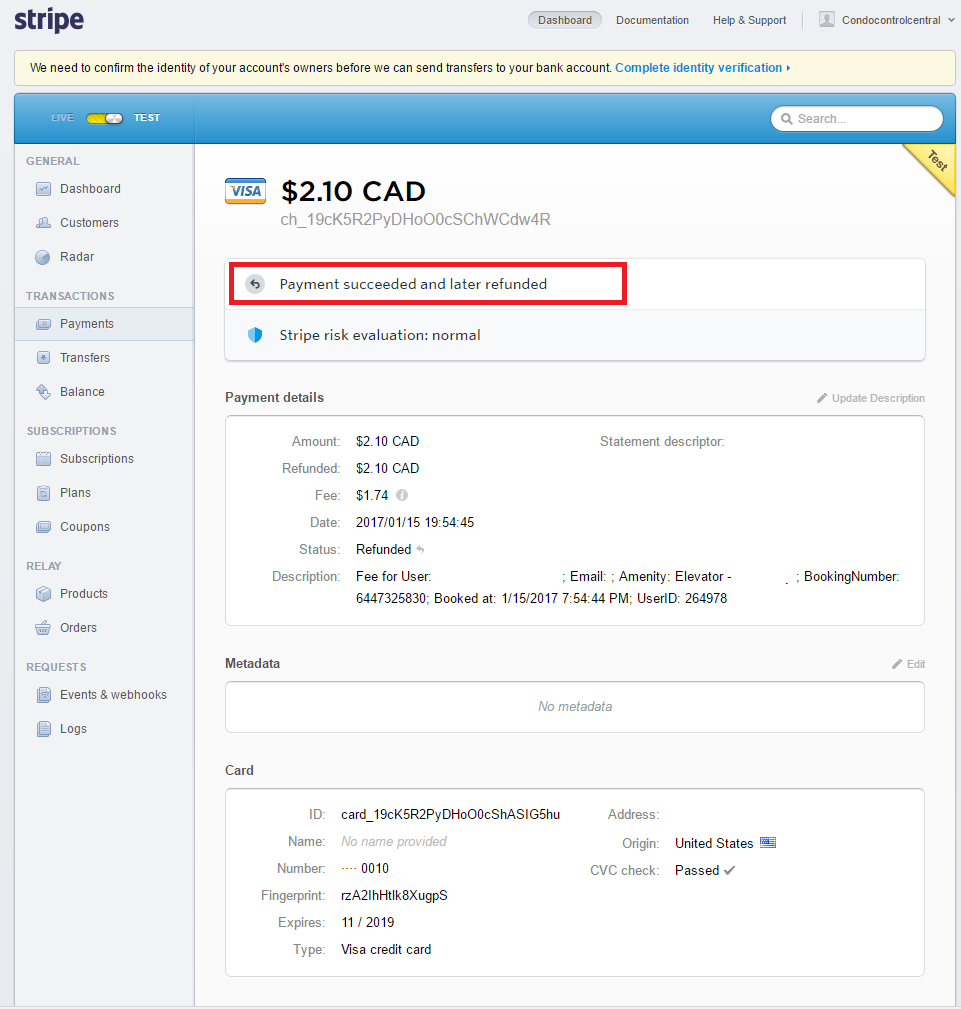The image size is (961, 1009).
Task: Open Radar in the sidebar
Action: (77, 257)
